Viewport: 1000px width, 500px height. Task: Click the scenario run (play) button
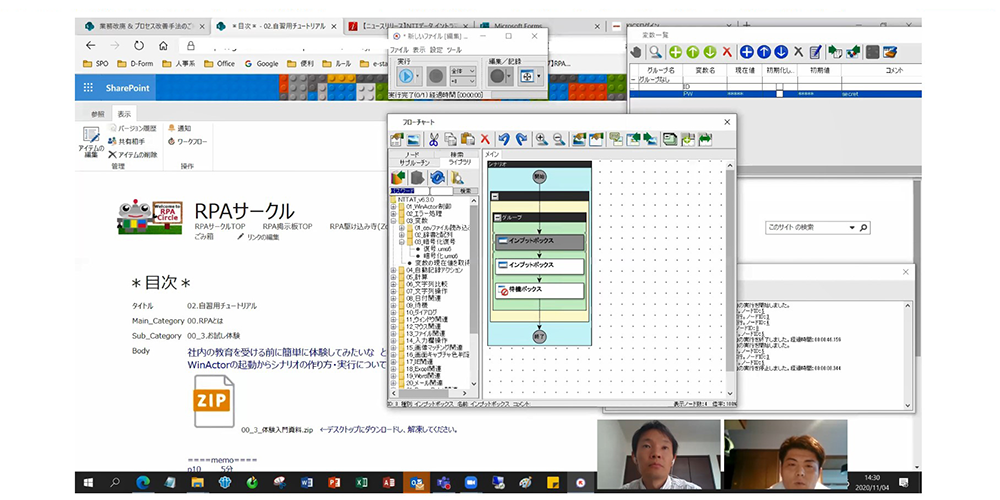point(404,76)
